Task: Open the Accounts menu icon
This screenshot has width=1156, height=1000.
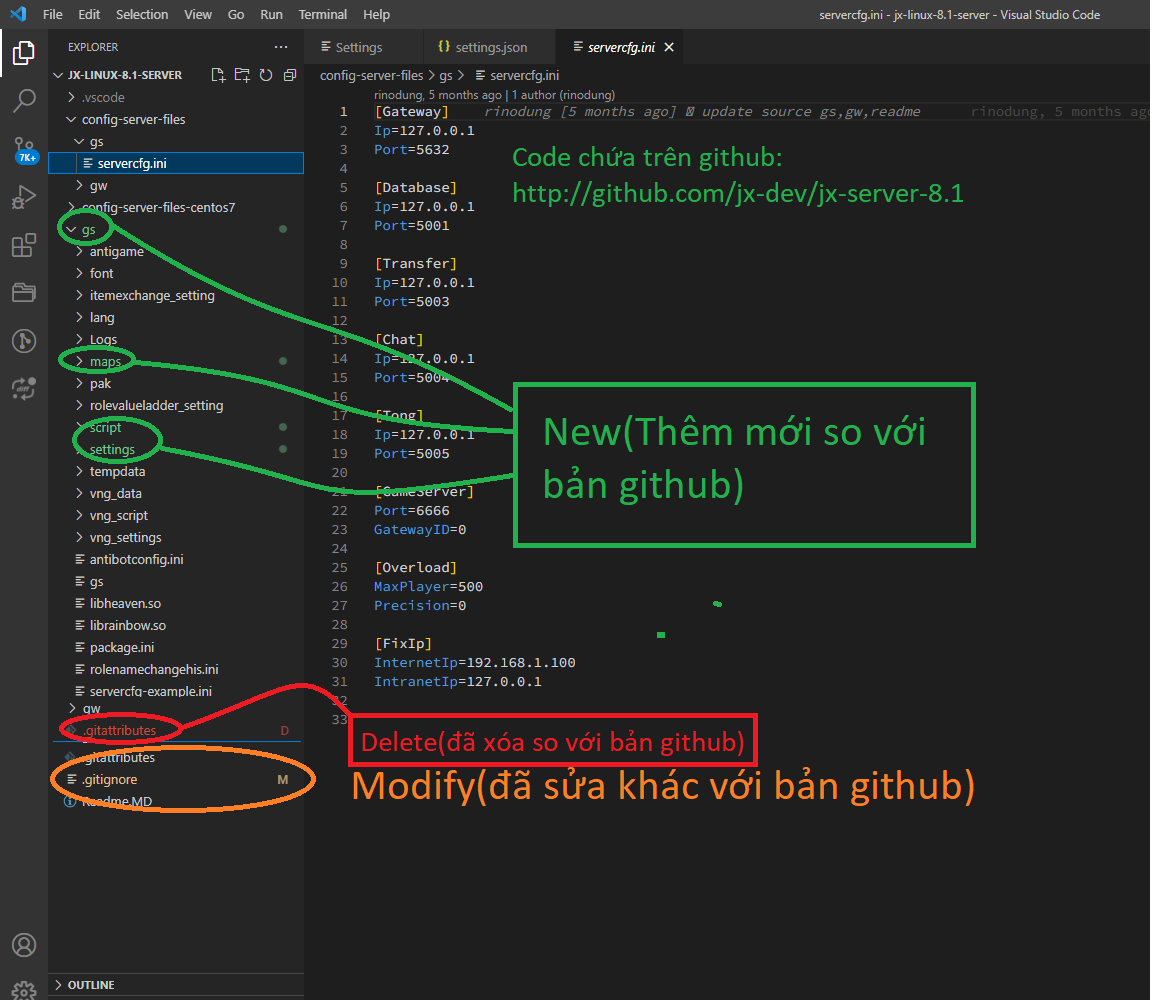Action: click(24, 945)
